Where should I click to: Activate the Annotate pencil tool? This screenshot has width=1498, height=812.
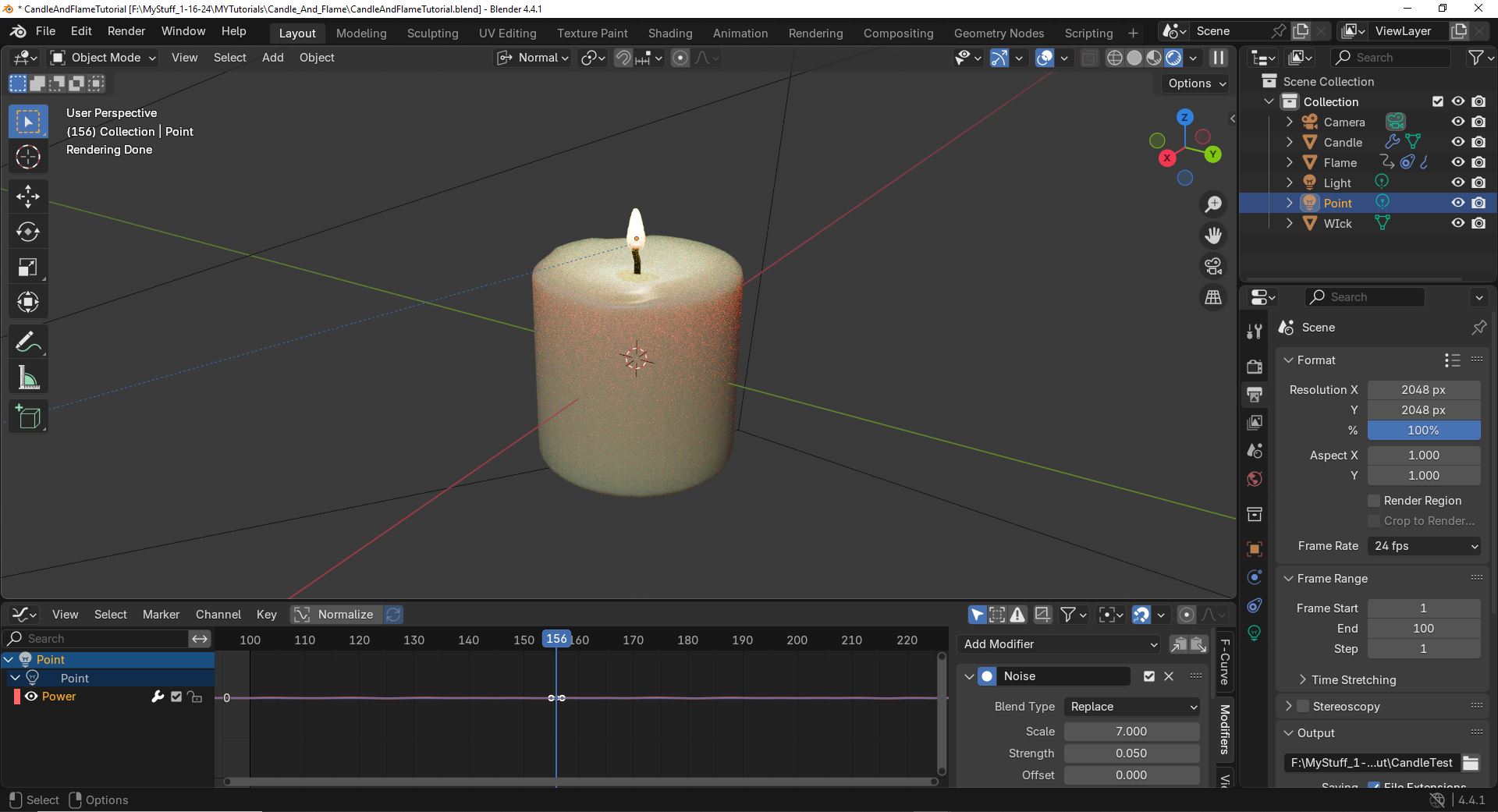click(28, 342)
